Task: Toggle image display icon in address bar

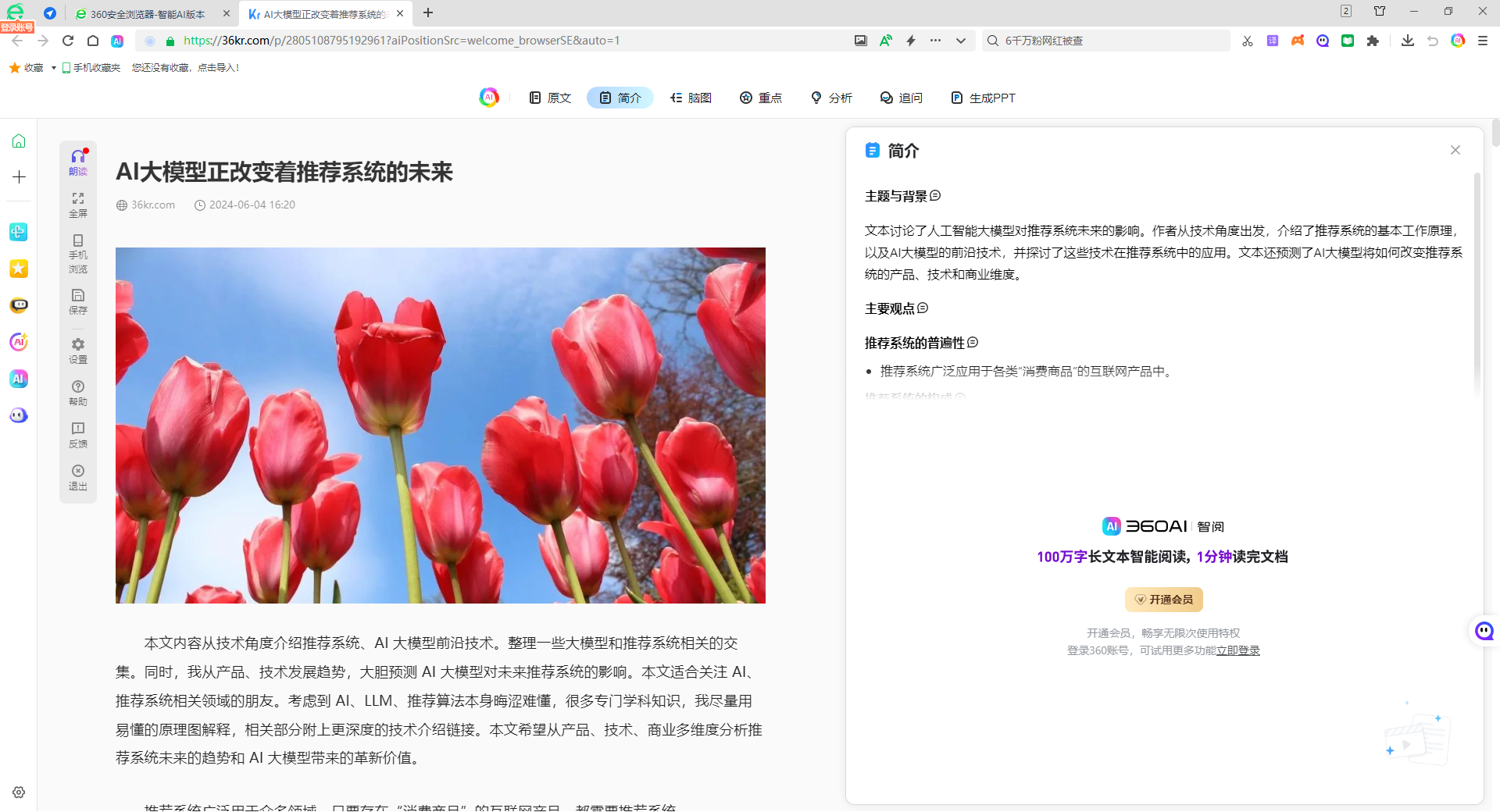Action: [x=860, y=41]
